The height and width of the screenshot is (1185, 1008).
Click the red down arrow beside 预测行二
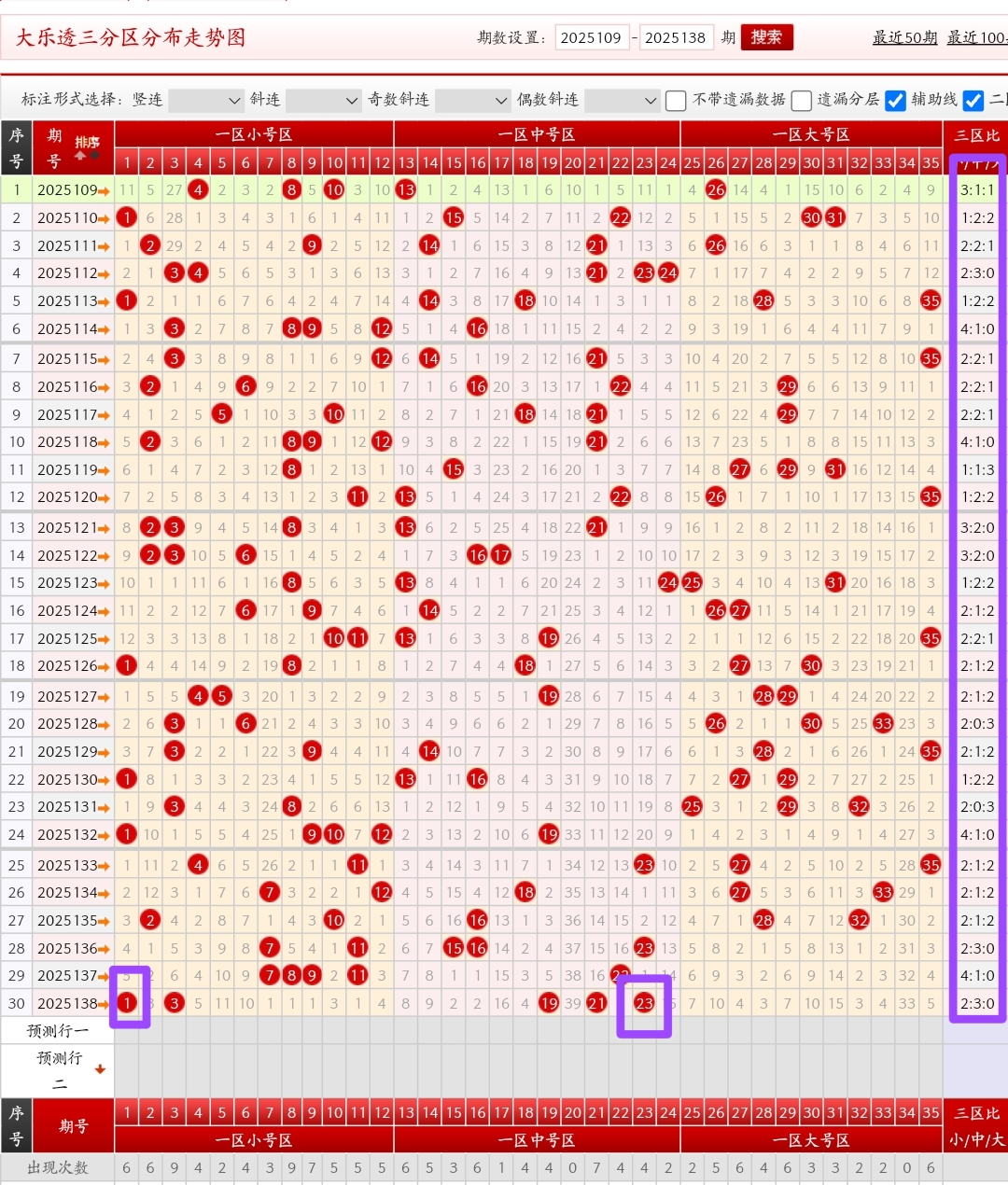coord(100,1069)
